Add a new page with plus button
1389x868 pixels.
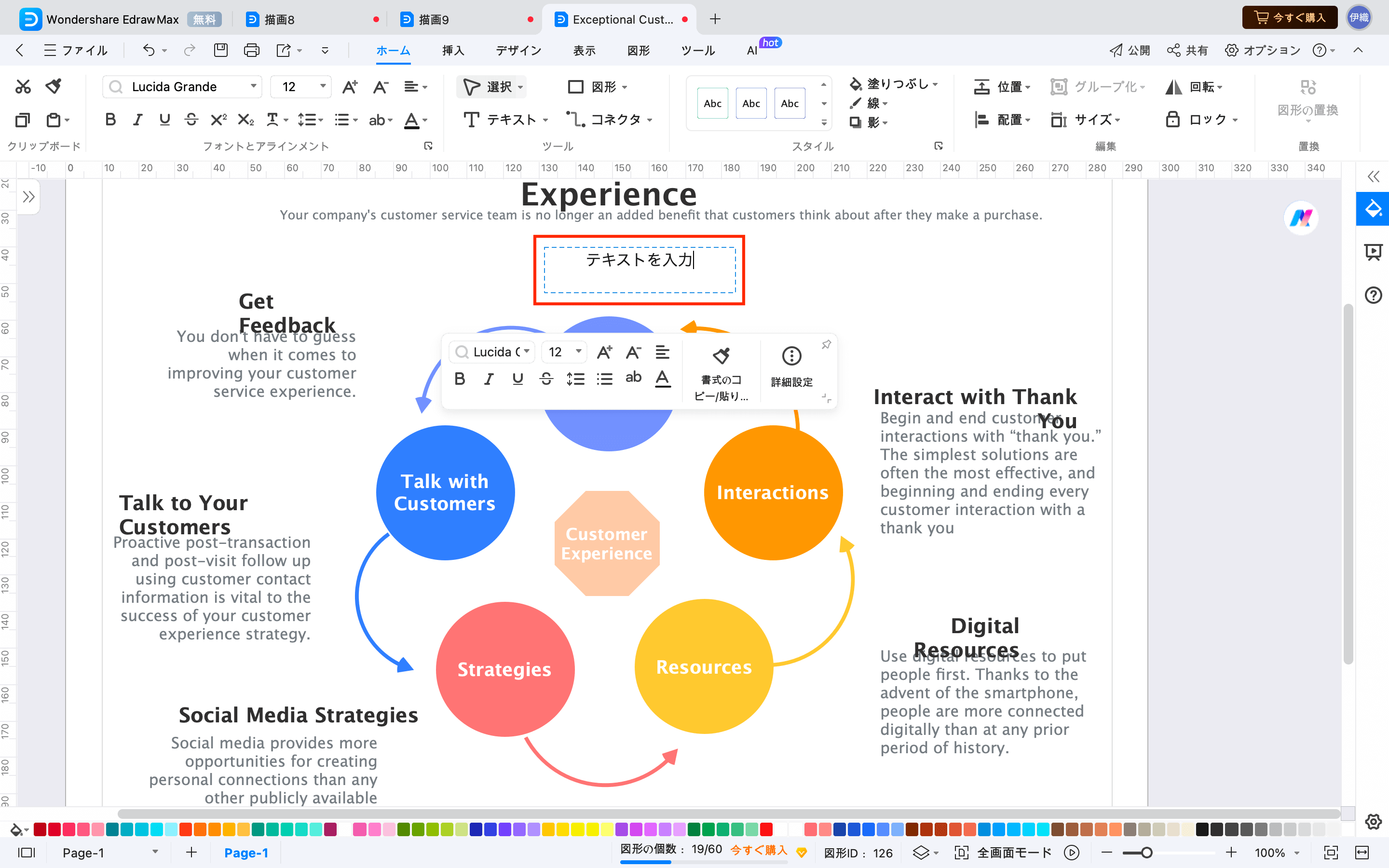(x=191, y=853)
